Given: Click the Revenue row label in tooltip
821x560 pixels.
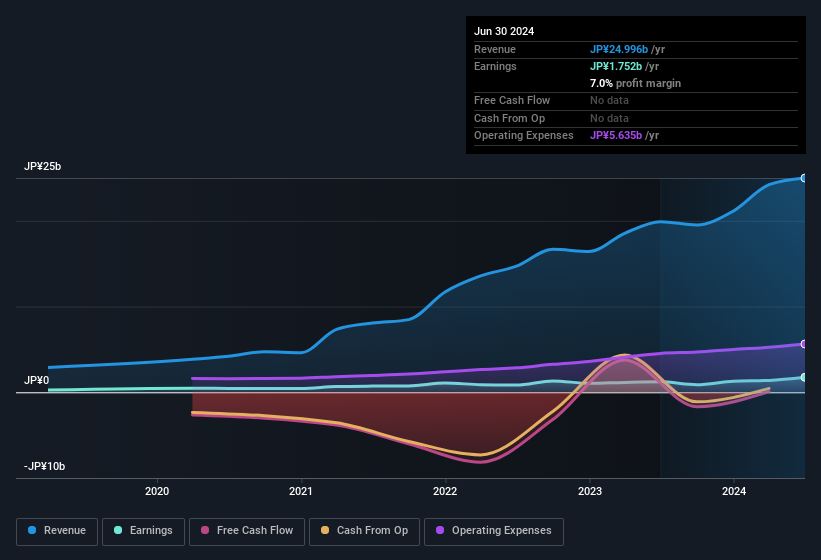Looking at the screenshot, I should pyautogui.click(x=495, y=49).
